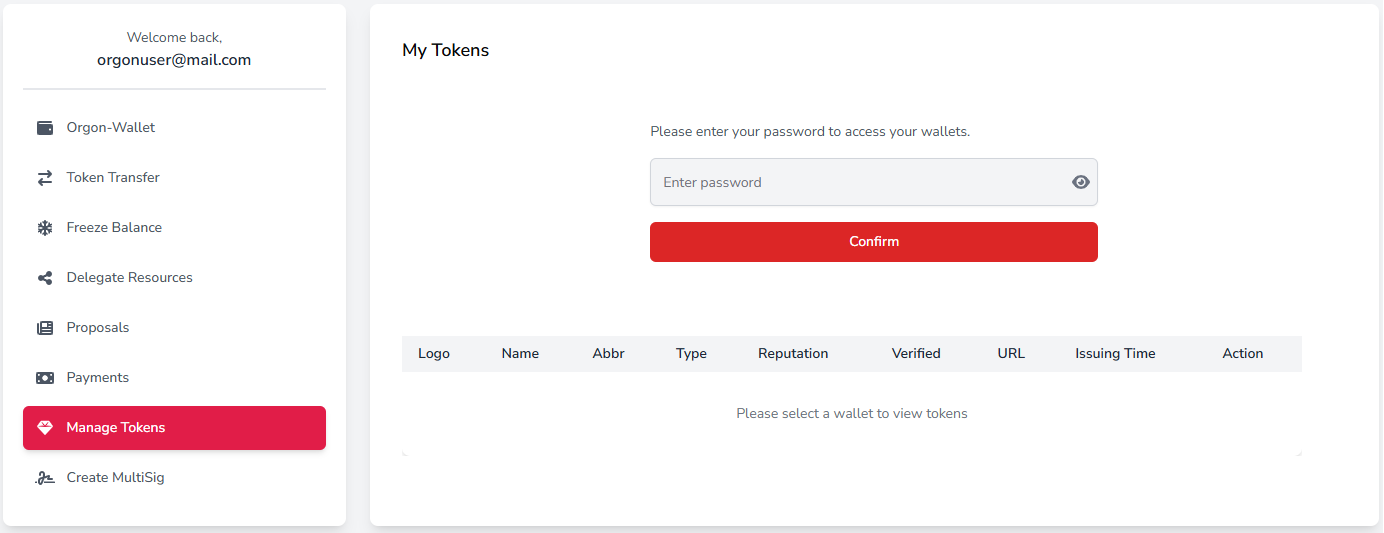1384x533 pixels.
Task: Click the Freeze Balance snowflake icon
Action: (45, 228)
